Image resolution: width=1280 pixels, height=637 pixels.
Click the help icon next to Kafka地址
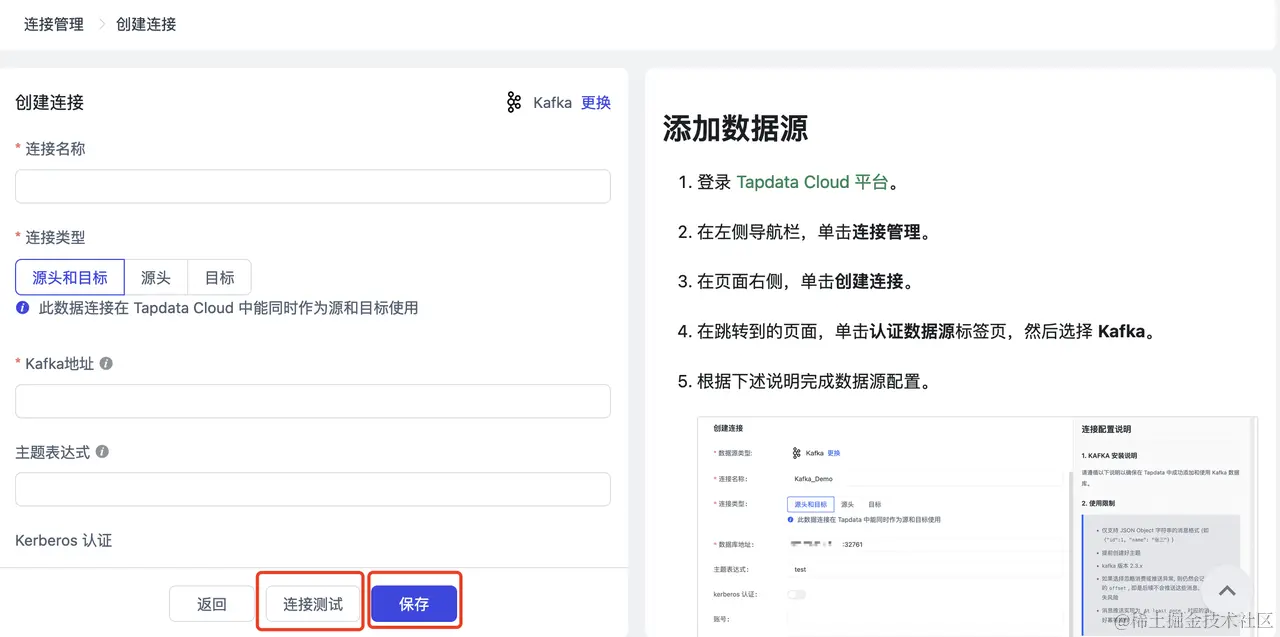point(106,364)
